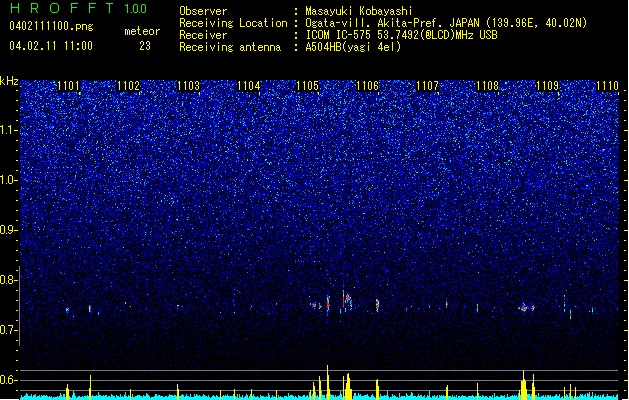Click the A504HB(yagi 4el) antenna text
This screenshot has height=400, width=629.
click(353, 47)
